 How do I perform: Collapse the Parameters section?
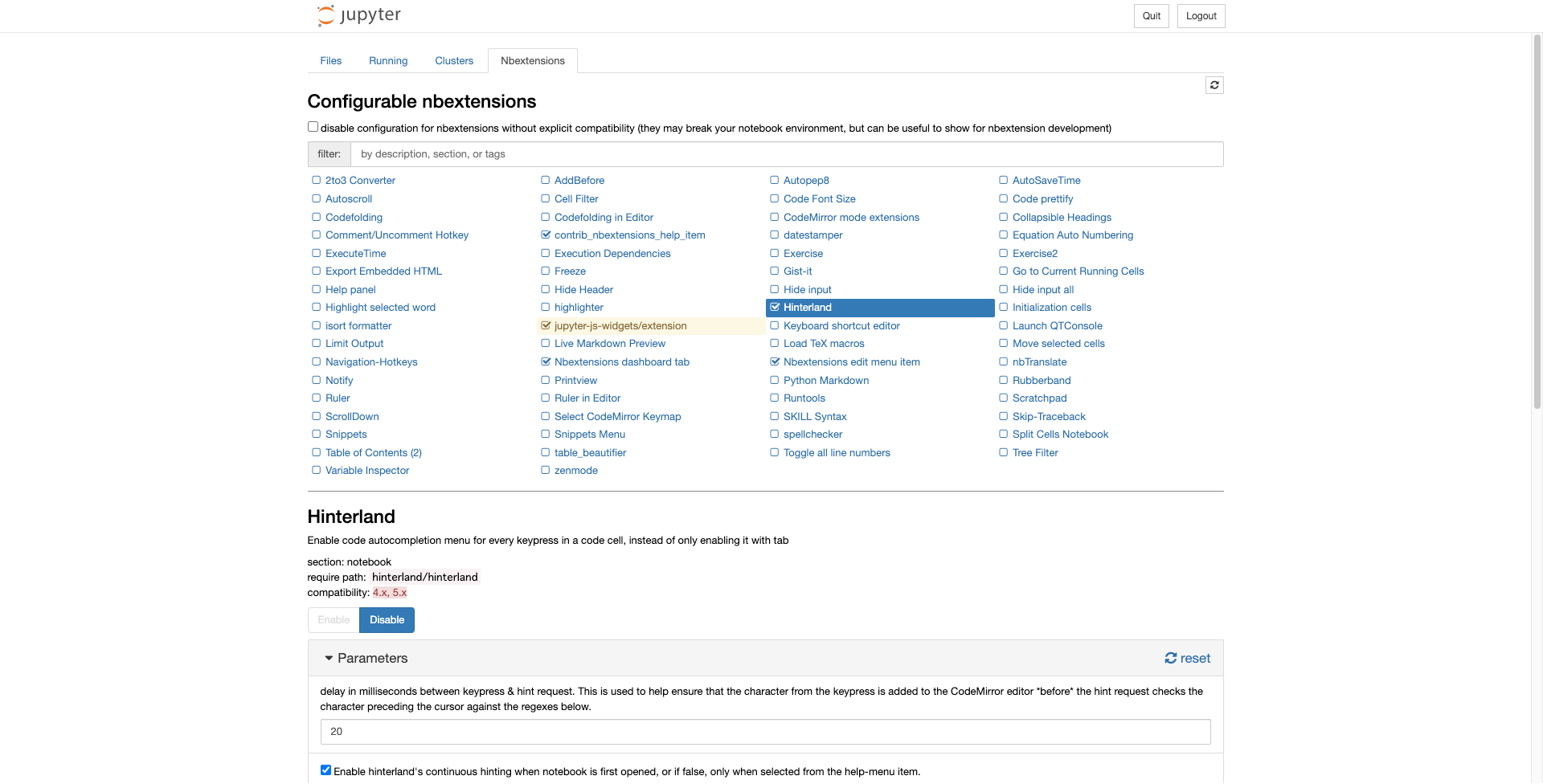329,658
